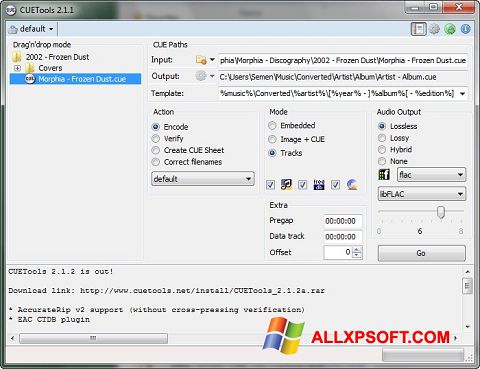Click the default profile icon
480x369 pixels.
(13, 30)
